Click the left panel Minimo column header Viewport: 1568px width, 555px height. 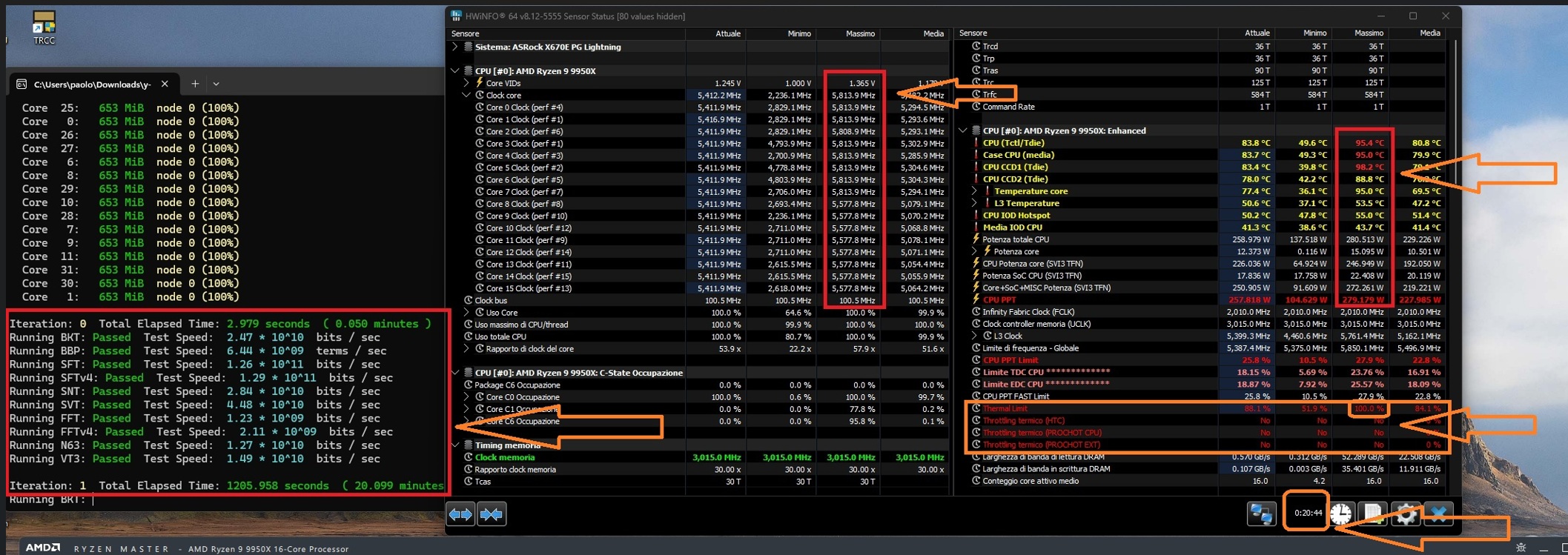pos(781,33)
